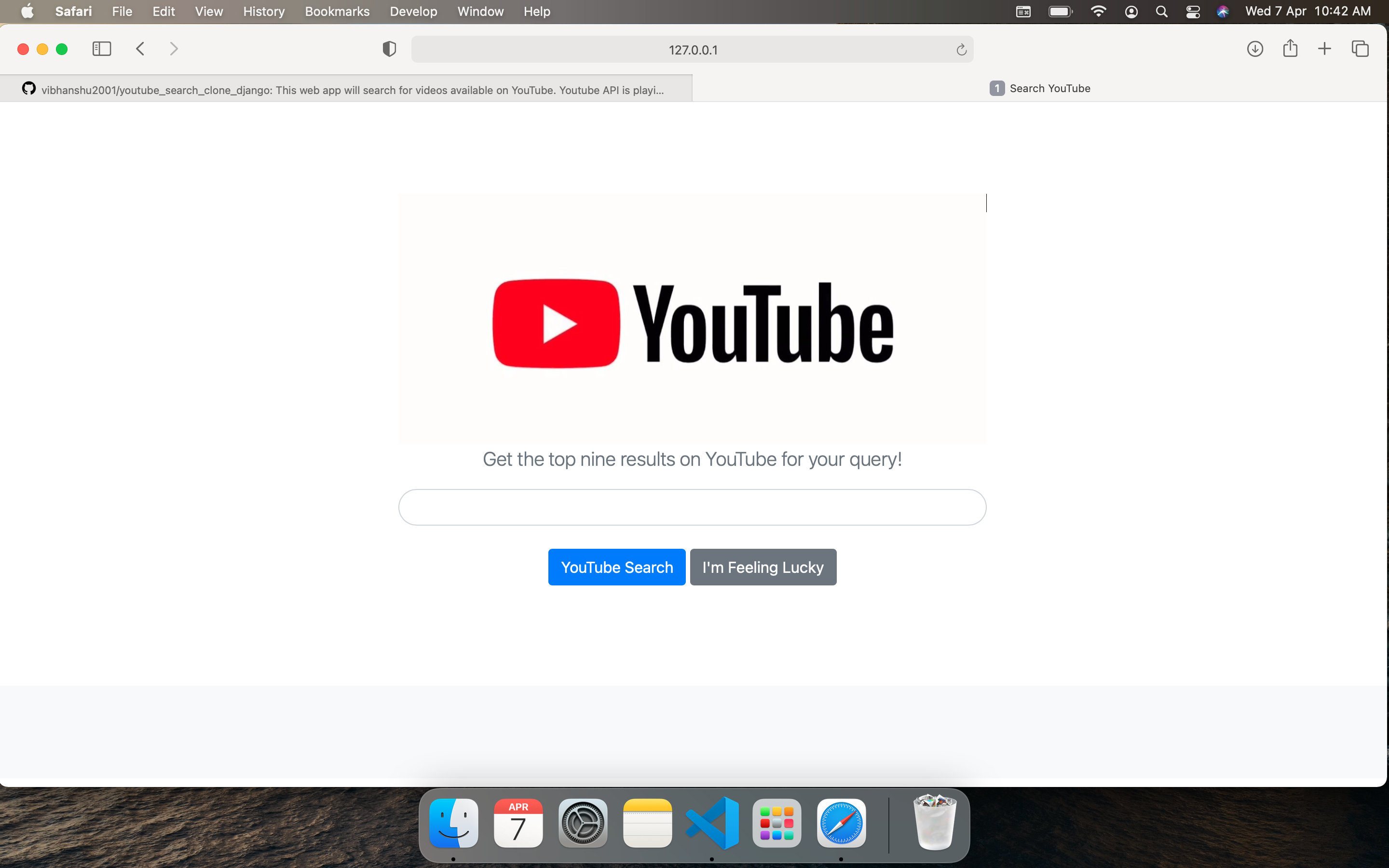Click the Share icon in Safari toolbar
The width and height of the screenshot is (1389, 868).
(1290, 49)
